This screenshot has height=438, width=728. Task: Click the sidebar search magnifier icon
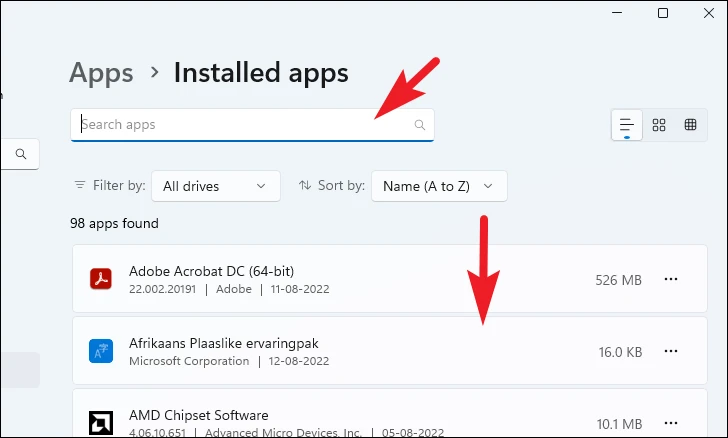coord(20,154)
